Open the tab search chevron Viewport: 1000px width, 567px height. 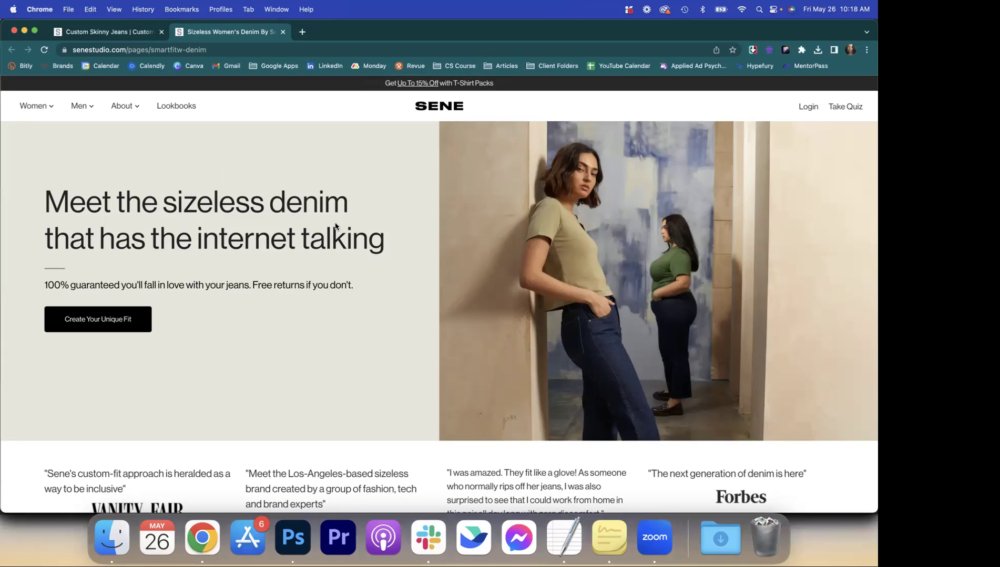(x=866, y=32)
